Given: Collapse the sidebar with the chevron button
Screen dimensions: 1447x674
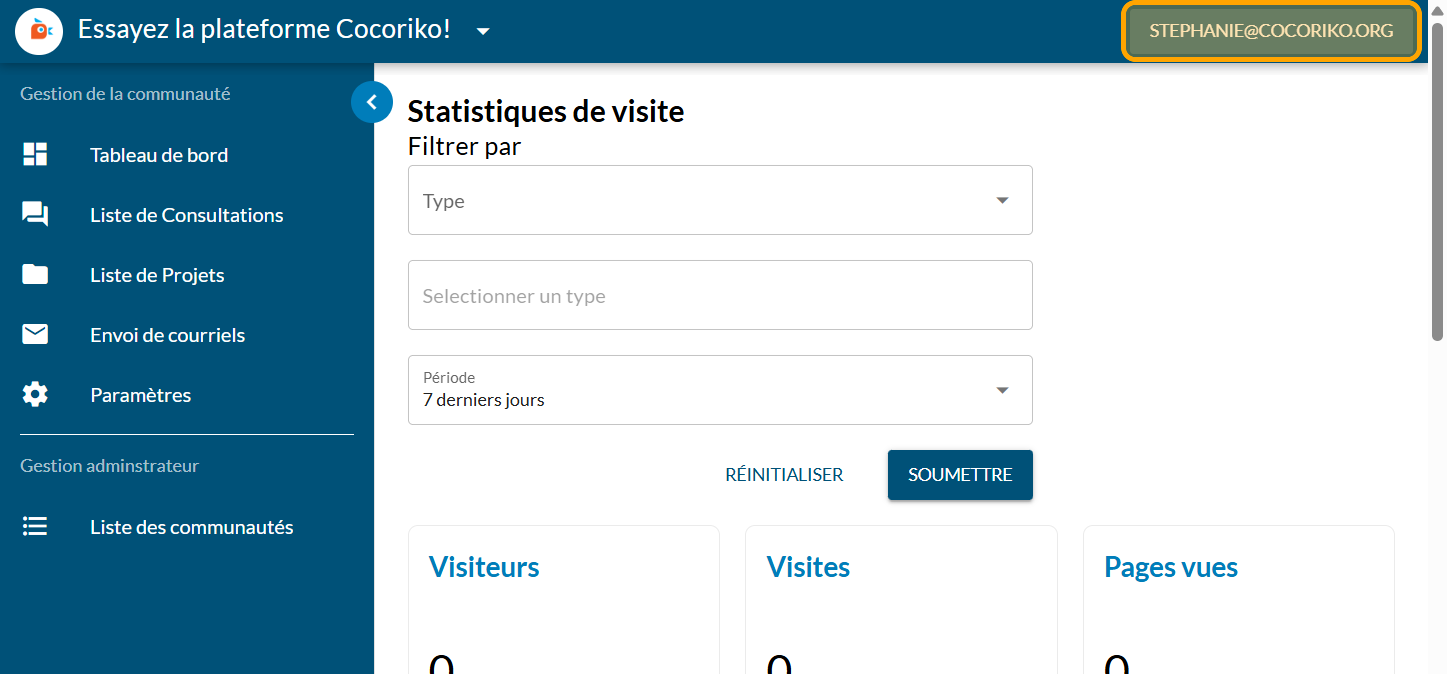Looking at the screenshot, I should 372,102.
